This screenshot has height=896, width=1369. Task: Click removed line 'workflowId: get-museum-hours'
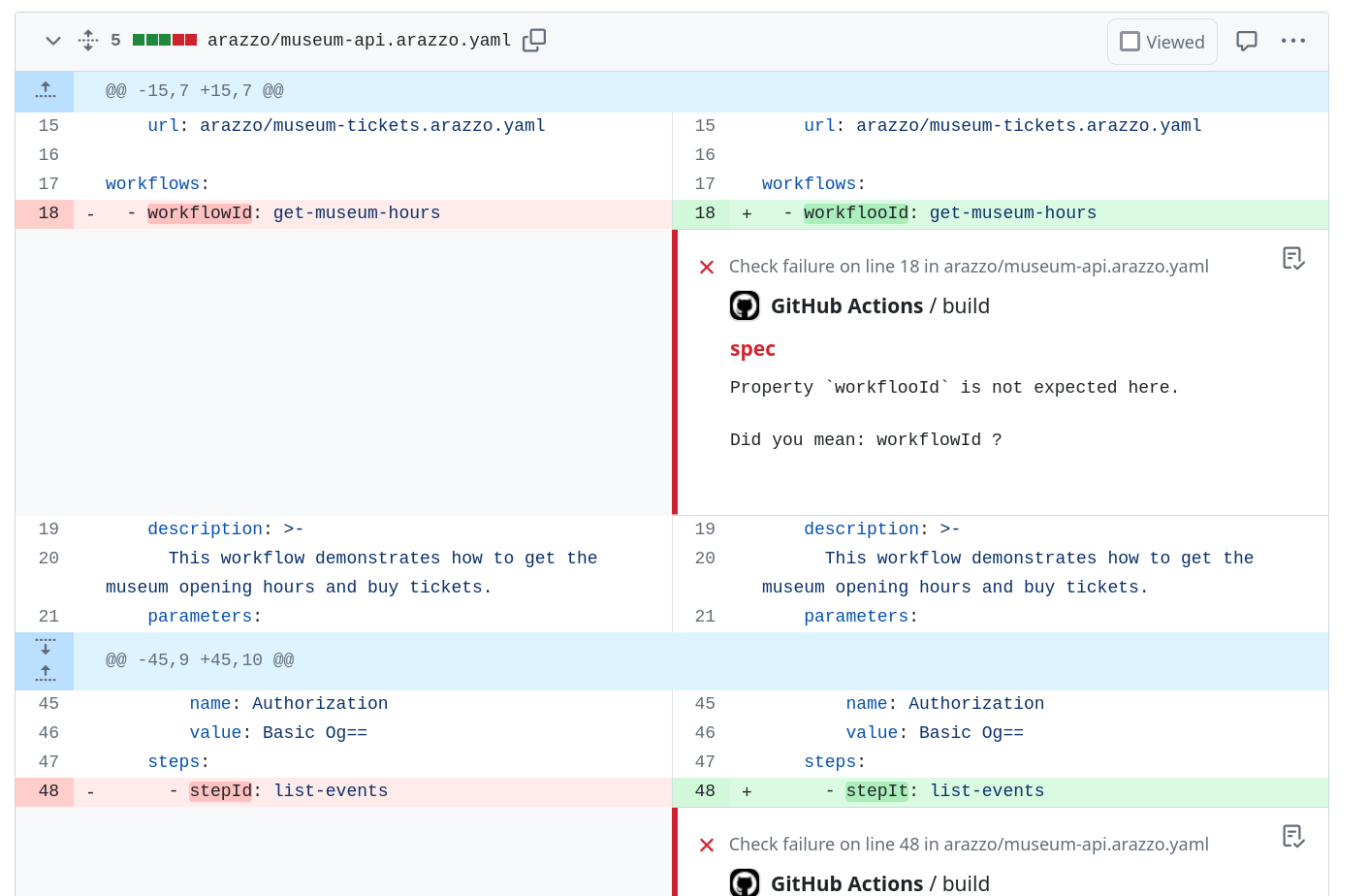pos(294,213)
